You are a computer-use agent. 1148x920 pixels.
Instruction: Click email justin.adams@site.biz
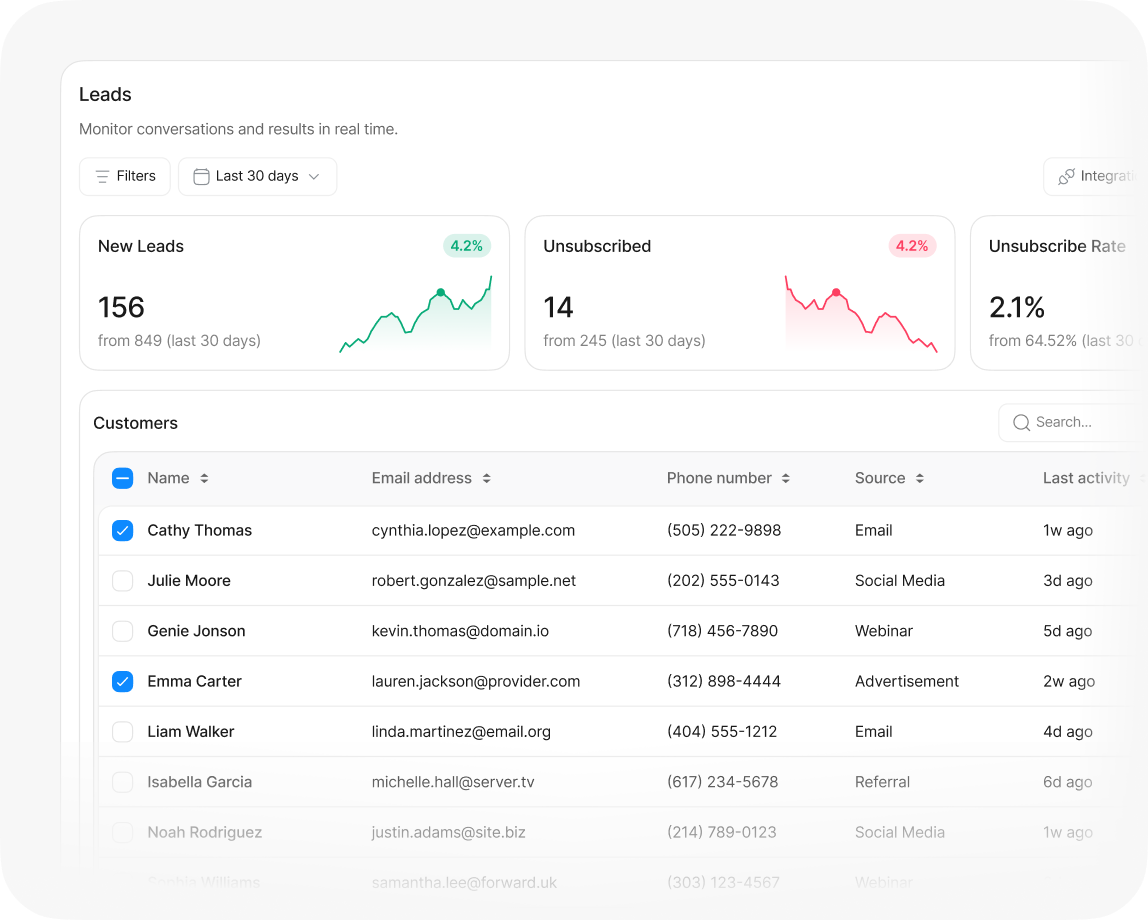448,832
